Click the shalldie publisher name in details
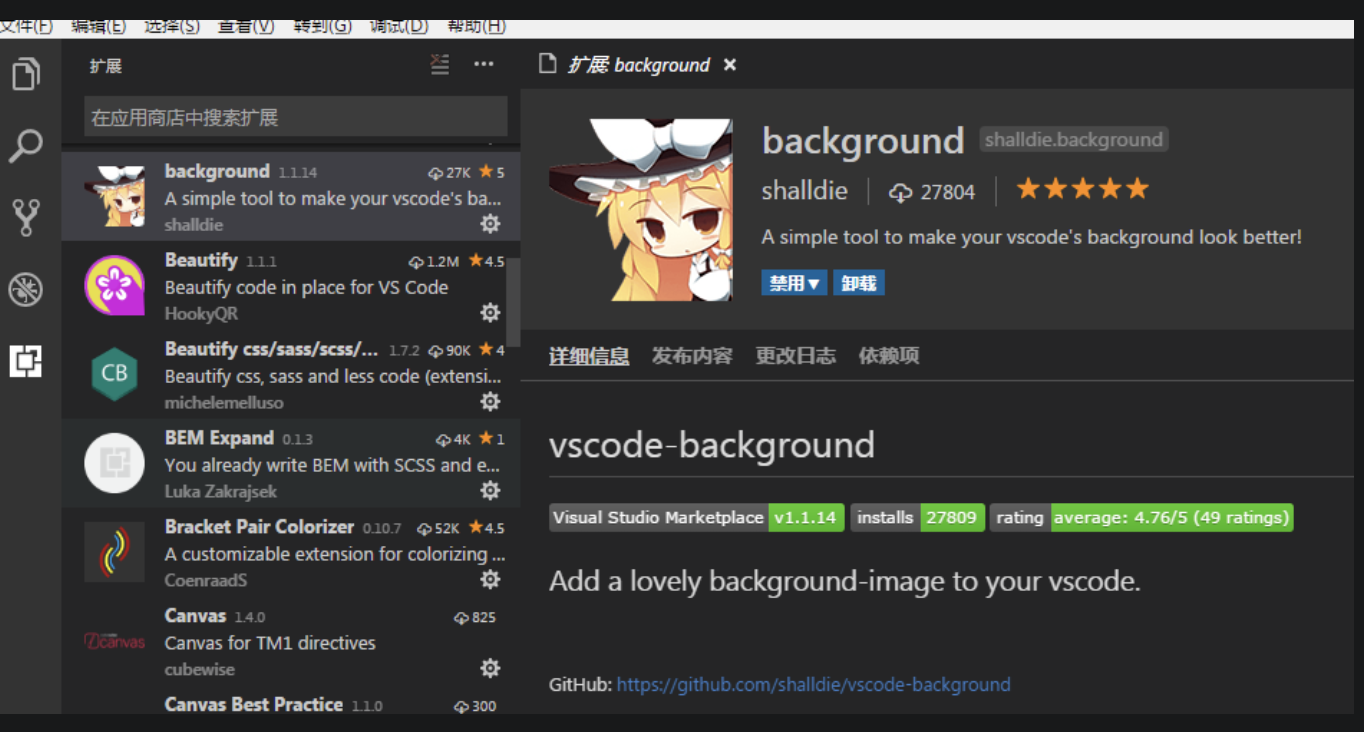The image size is (1364, 732). coord(805,191)
